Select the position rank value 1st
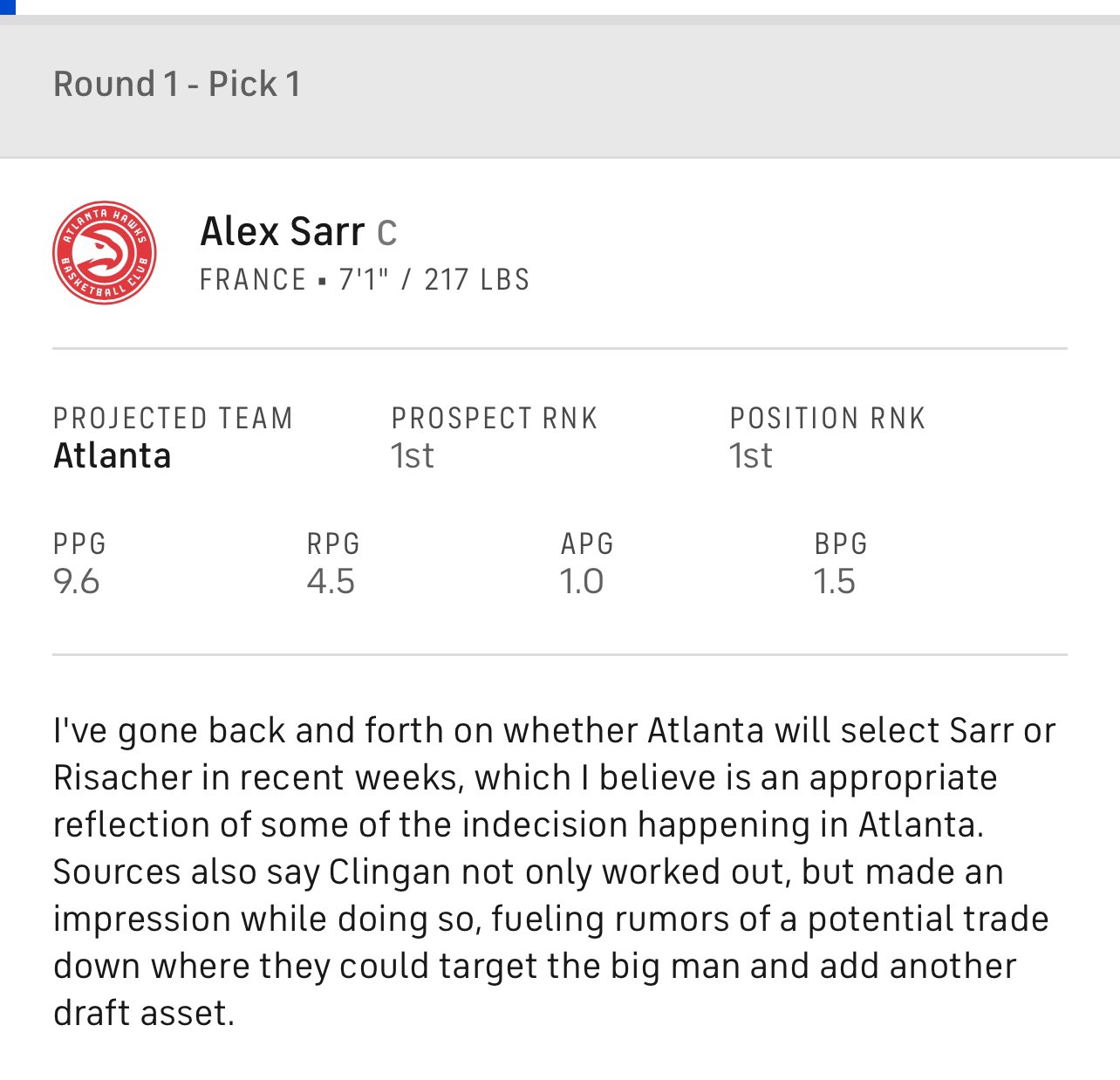Viewport: 1120px width, 1080px height. [x=751, y=456]
